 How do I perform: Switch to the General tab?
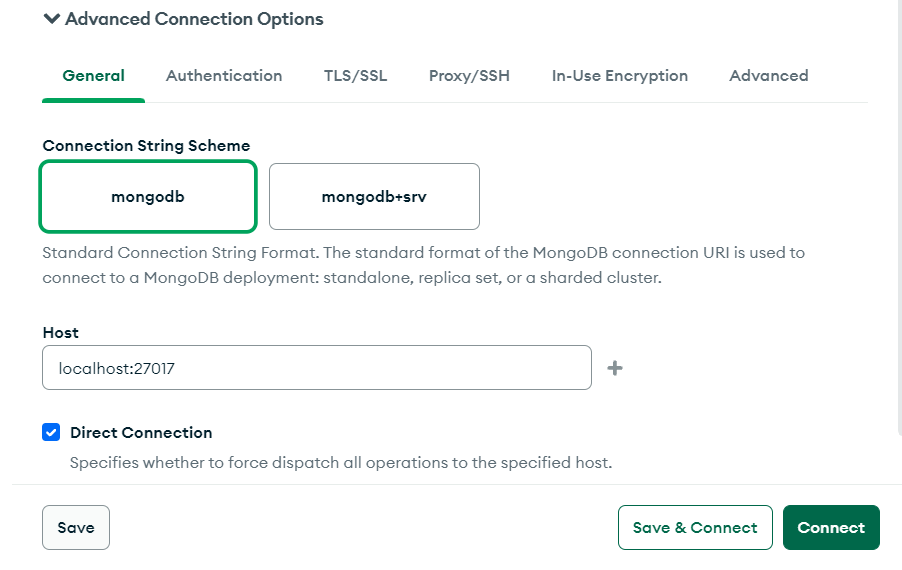point(93,76)
